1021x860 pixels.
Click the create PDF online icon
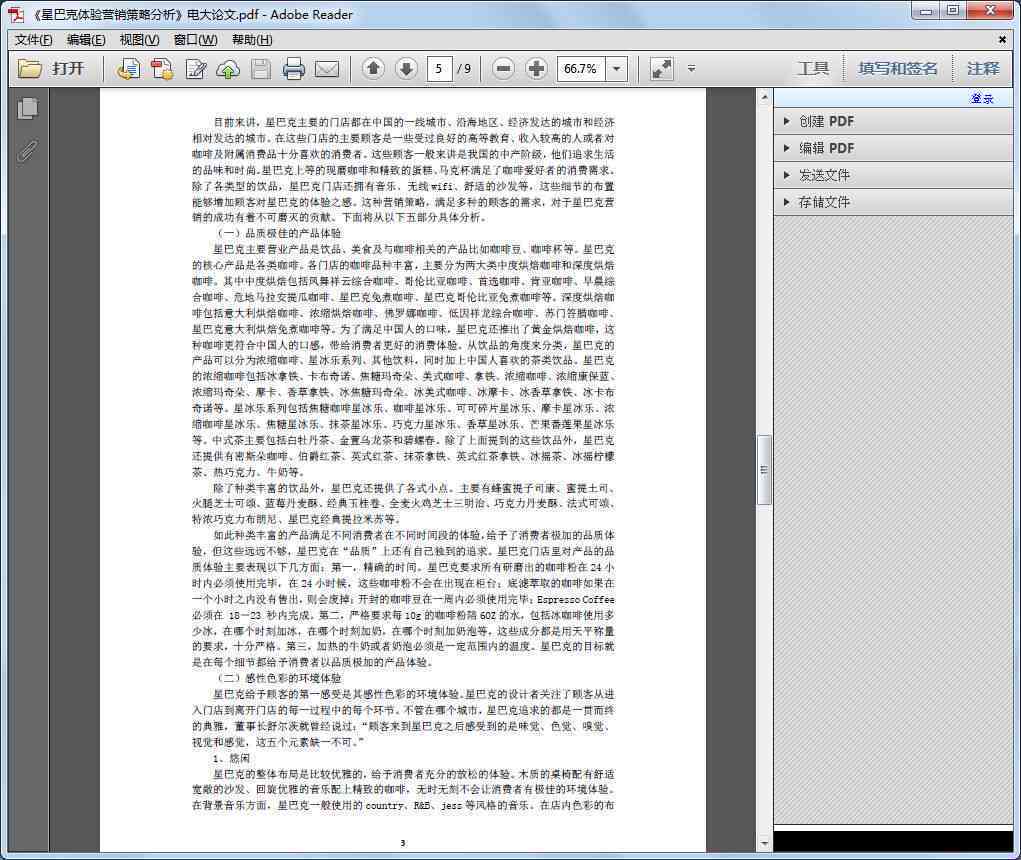click(x=128, y=68)
